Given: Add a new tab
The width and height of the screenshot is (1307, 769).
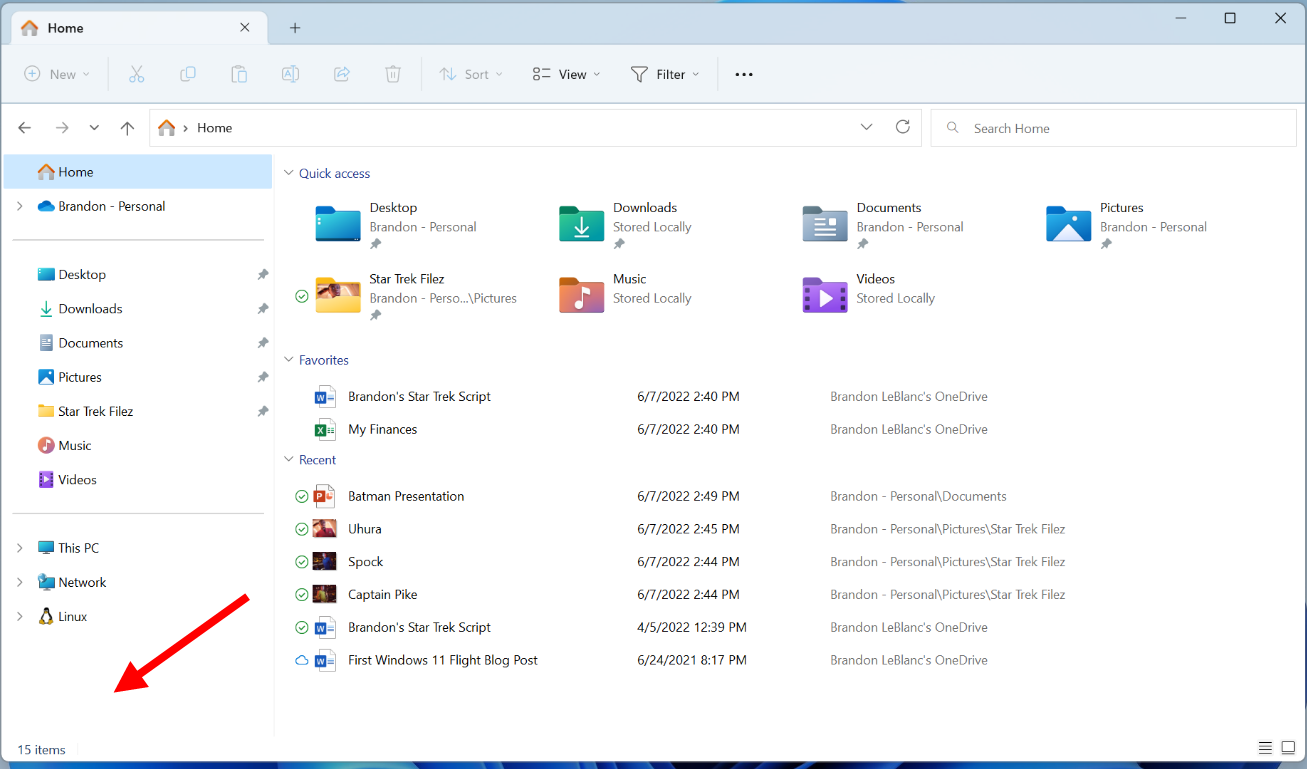Looking at the screenshot, I should (295, 28).
